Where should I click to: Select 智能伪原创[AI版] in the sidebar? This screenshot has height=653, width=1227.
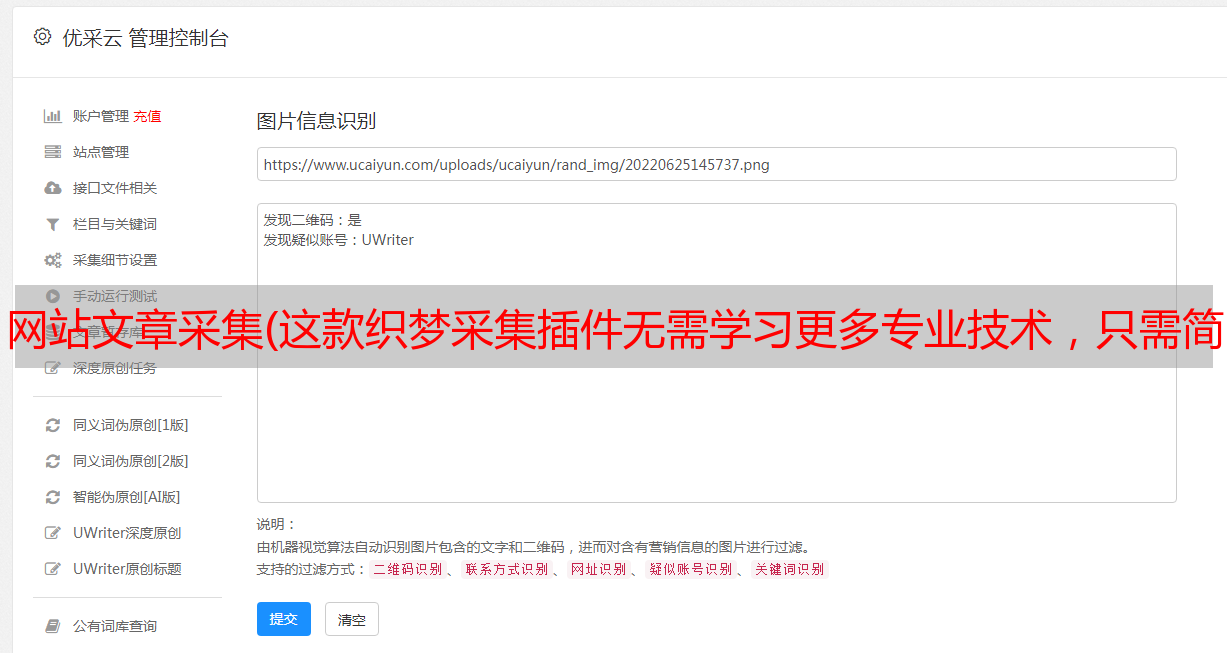tap(126, 497)
